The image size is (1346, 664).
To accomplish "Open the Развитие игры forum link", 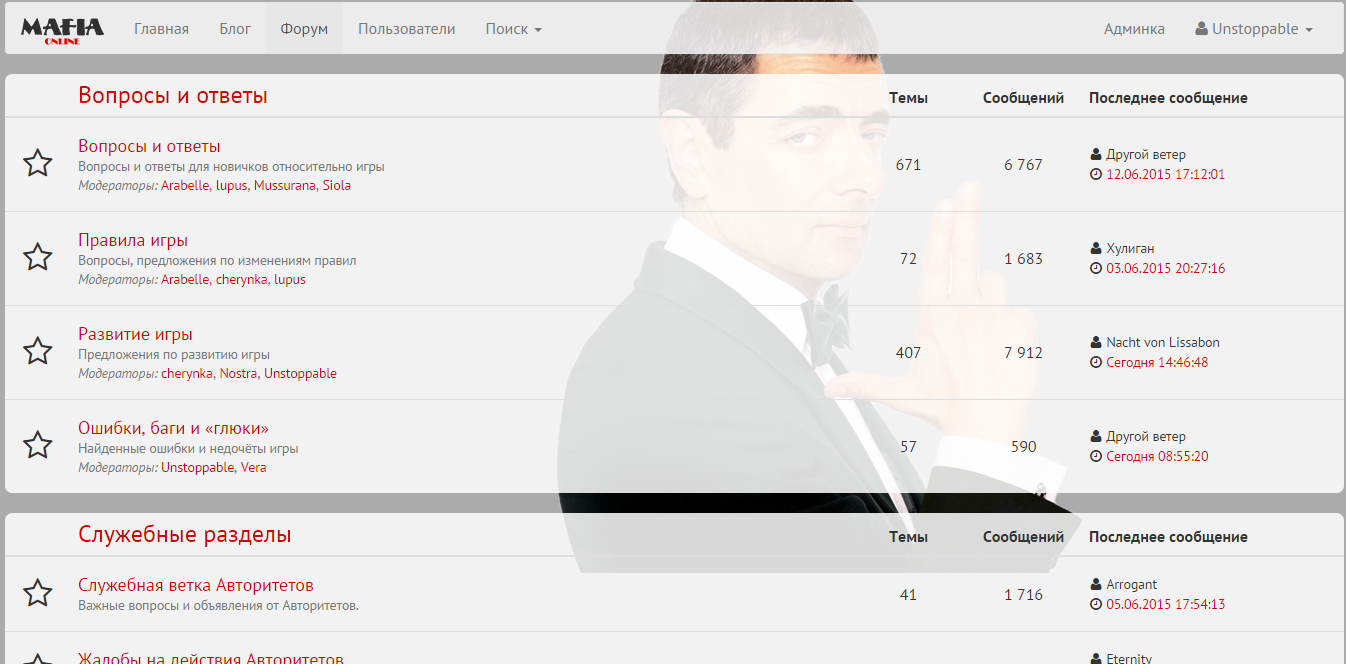I will point(135,334).
